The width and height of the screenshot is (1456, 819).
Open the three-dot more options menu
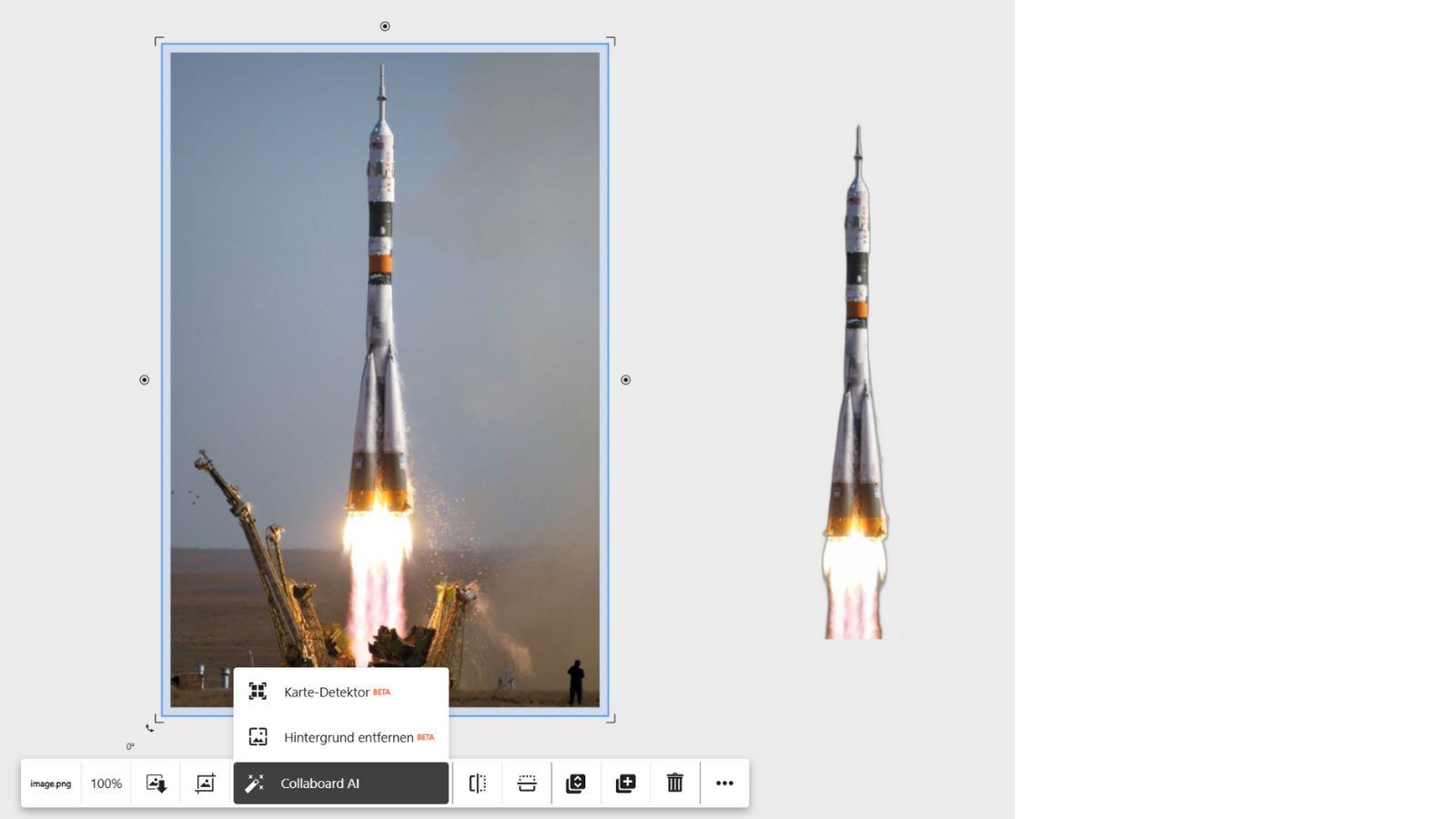724,784
